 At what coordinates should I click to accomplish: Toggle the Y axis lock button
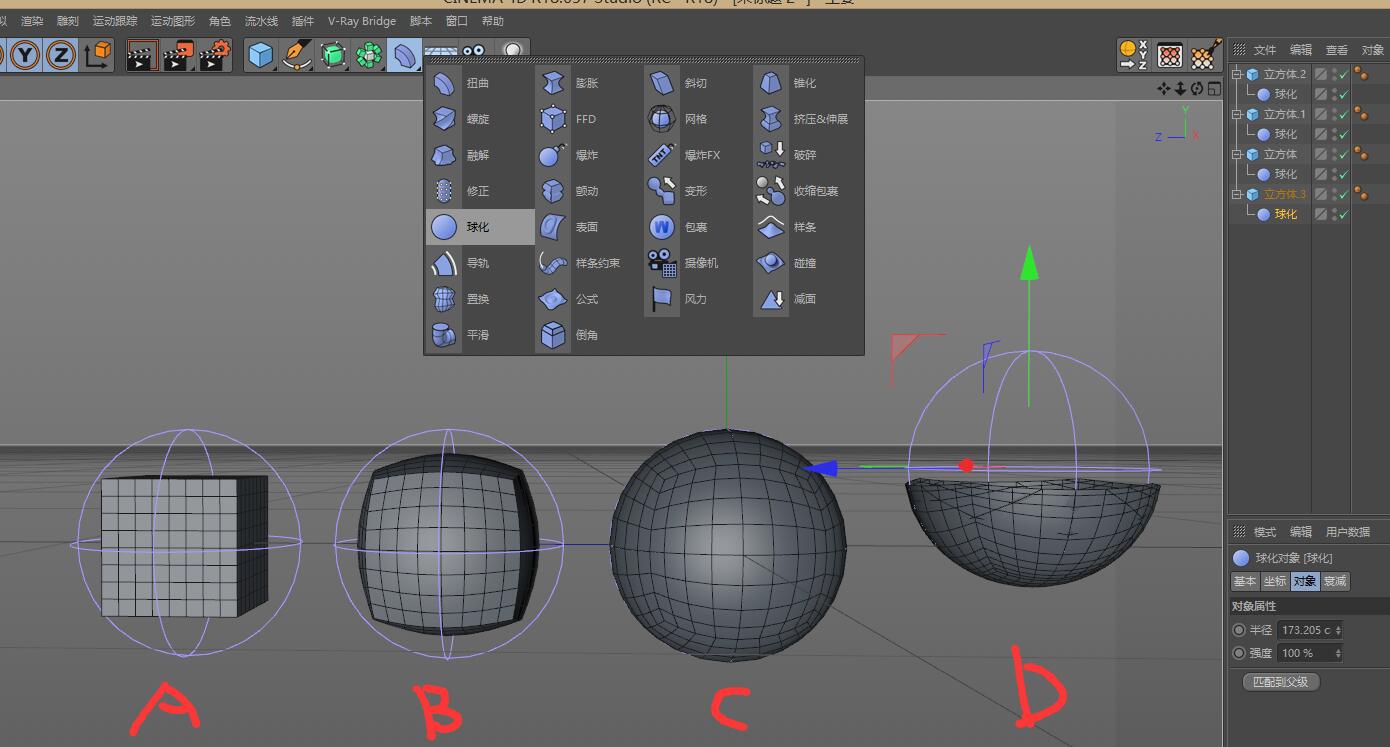(25, 55)
